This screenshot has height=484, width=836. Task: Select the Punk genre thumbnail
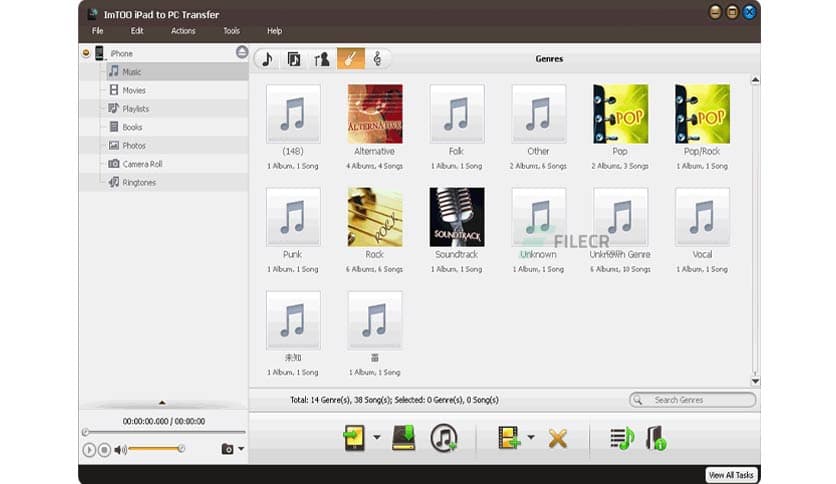[293, 217]
